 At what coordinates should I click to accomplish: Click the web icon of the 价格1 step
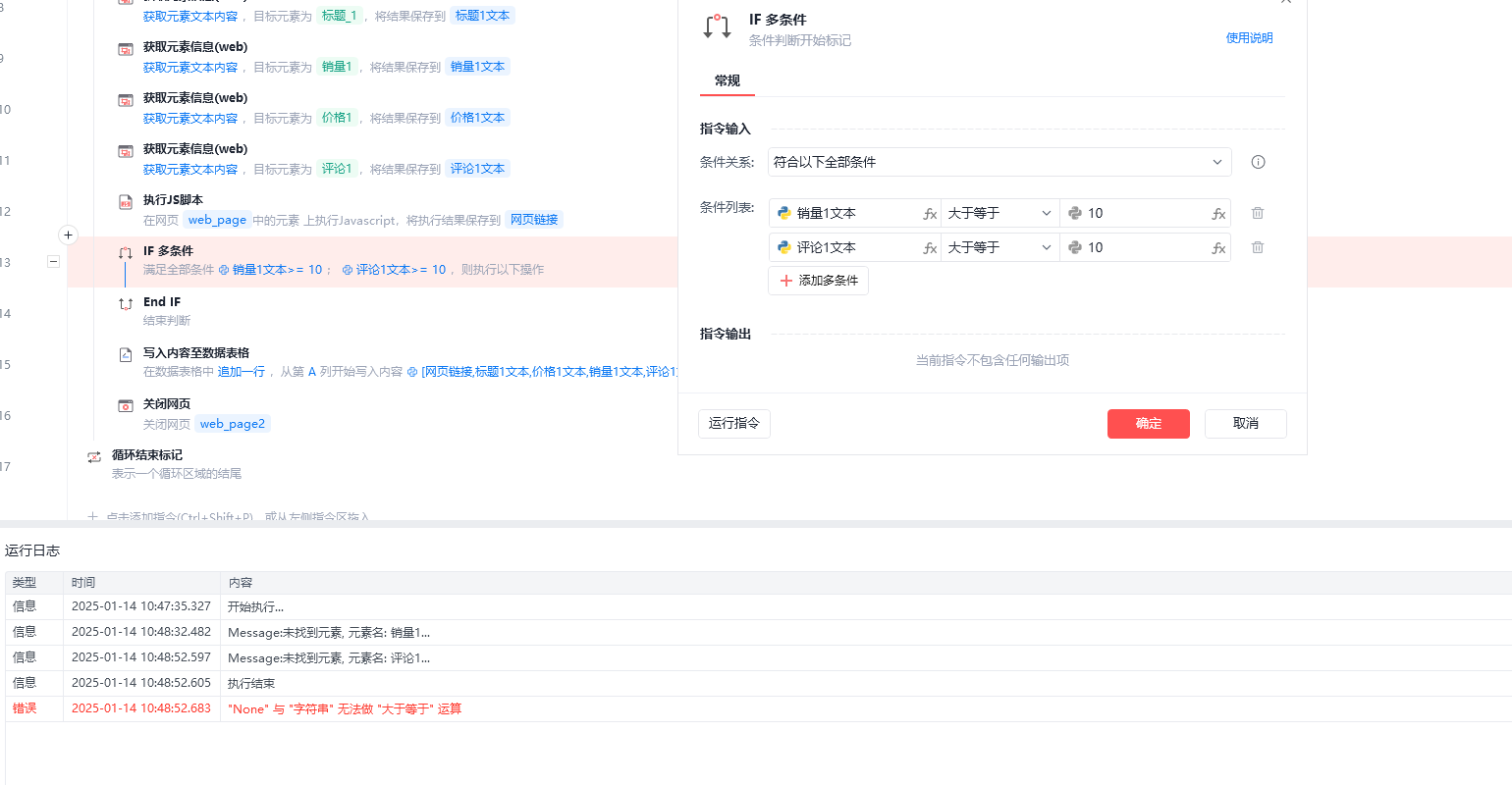point(126,100)
